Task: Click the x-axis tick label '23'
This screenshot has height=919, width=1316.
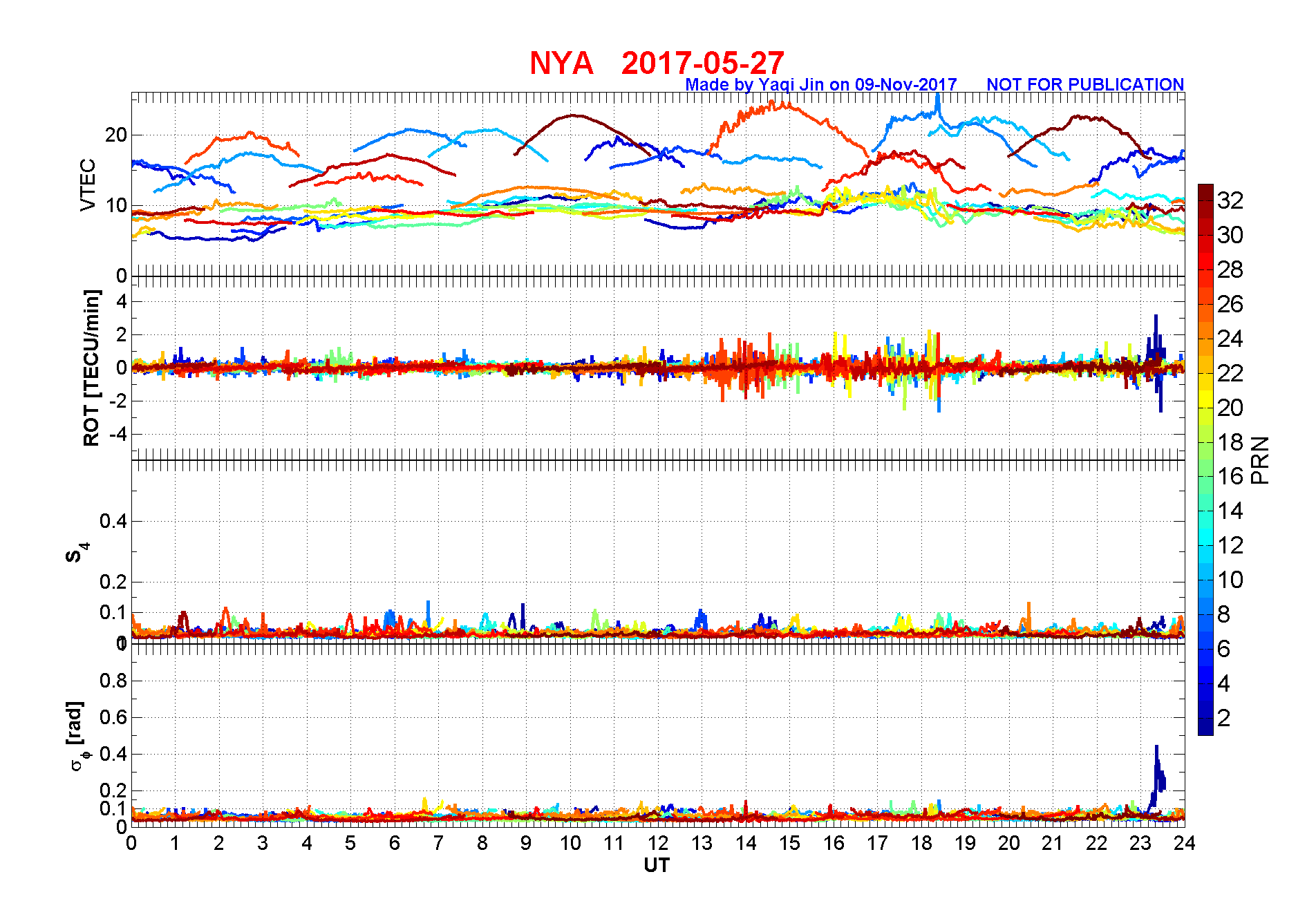Action: [x=1140, y=844]
